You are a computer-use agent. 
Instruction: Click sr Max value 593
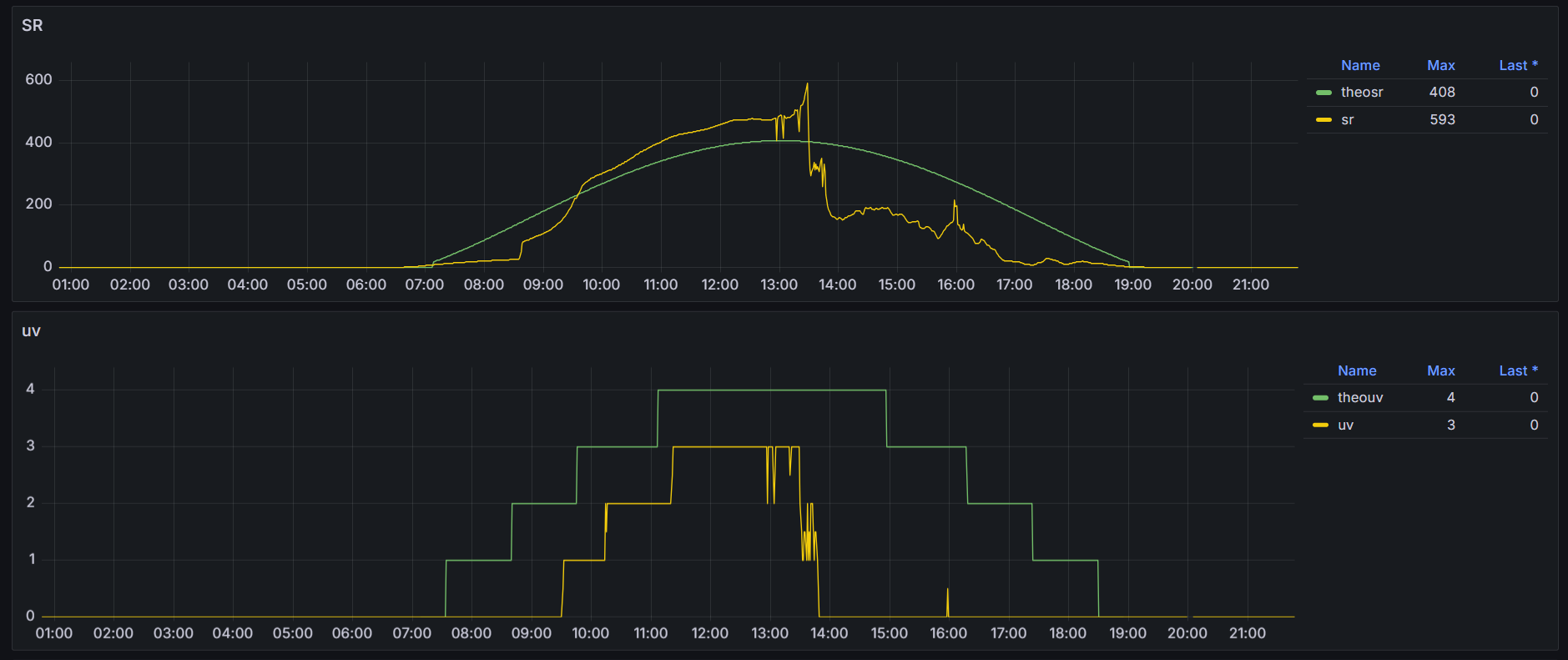1442,119
